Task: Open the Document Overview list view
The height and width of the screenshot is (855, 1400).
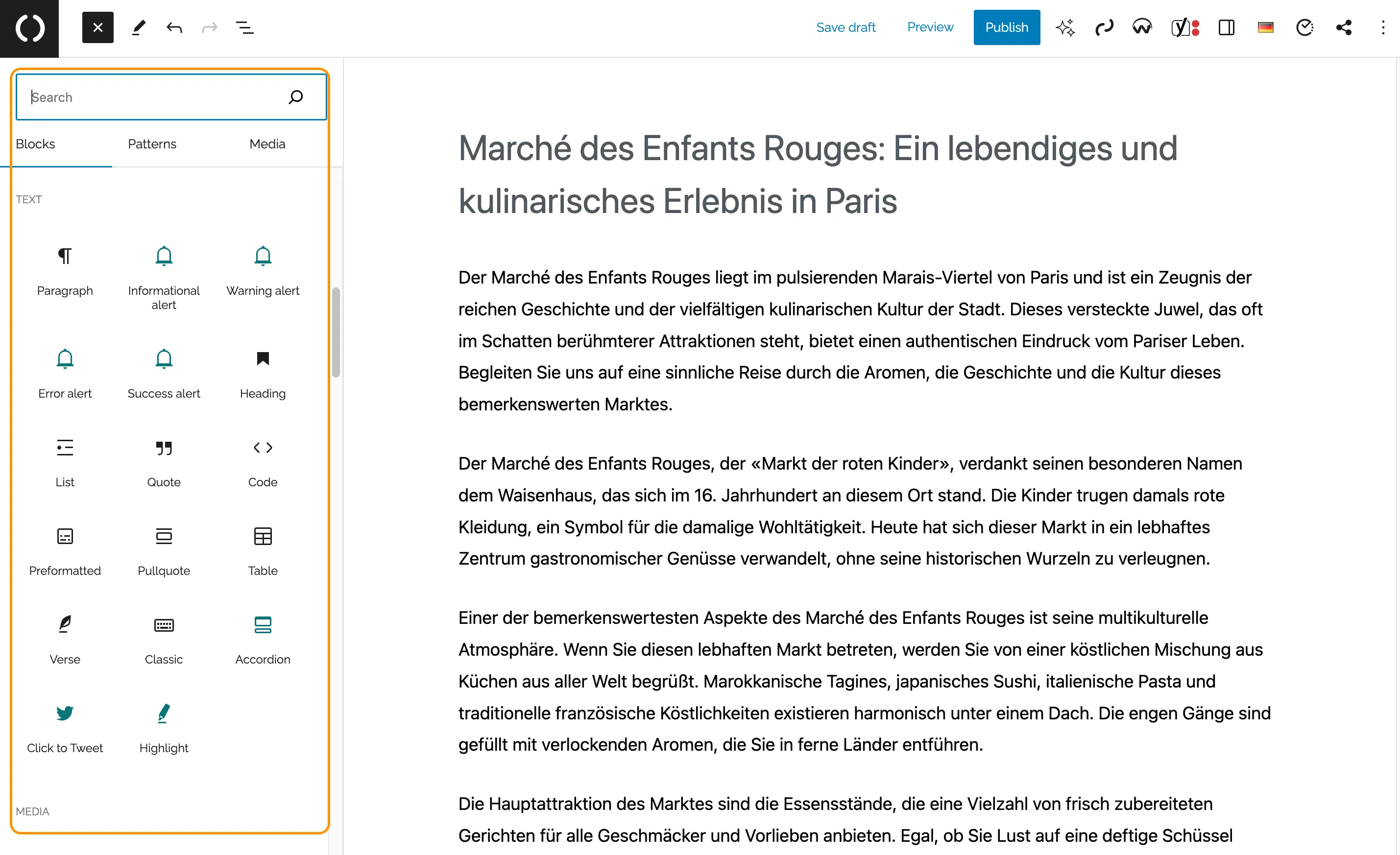Action: [x=245, y=27]
